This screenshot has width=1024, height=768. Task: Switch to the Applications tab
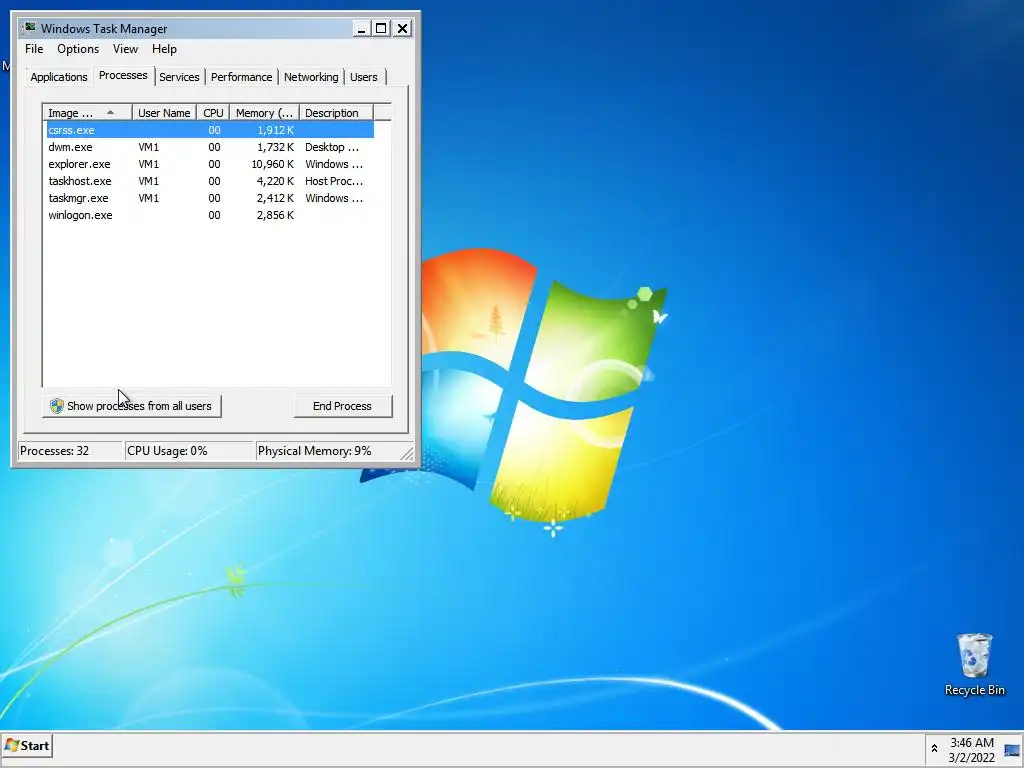click(59, 77)
